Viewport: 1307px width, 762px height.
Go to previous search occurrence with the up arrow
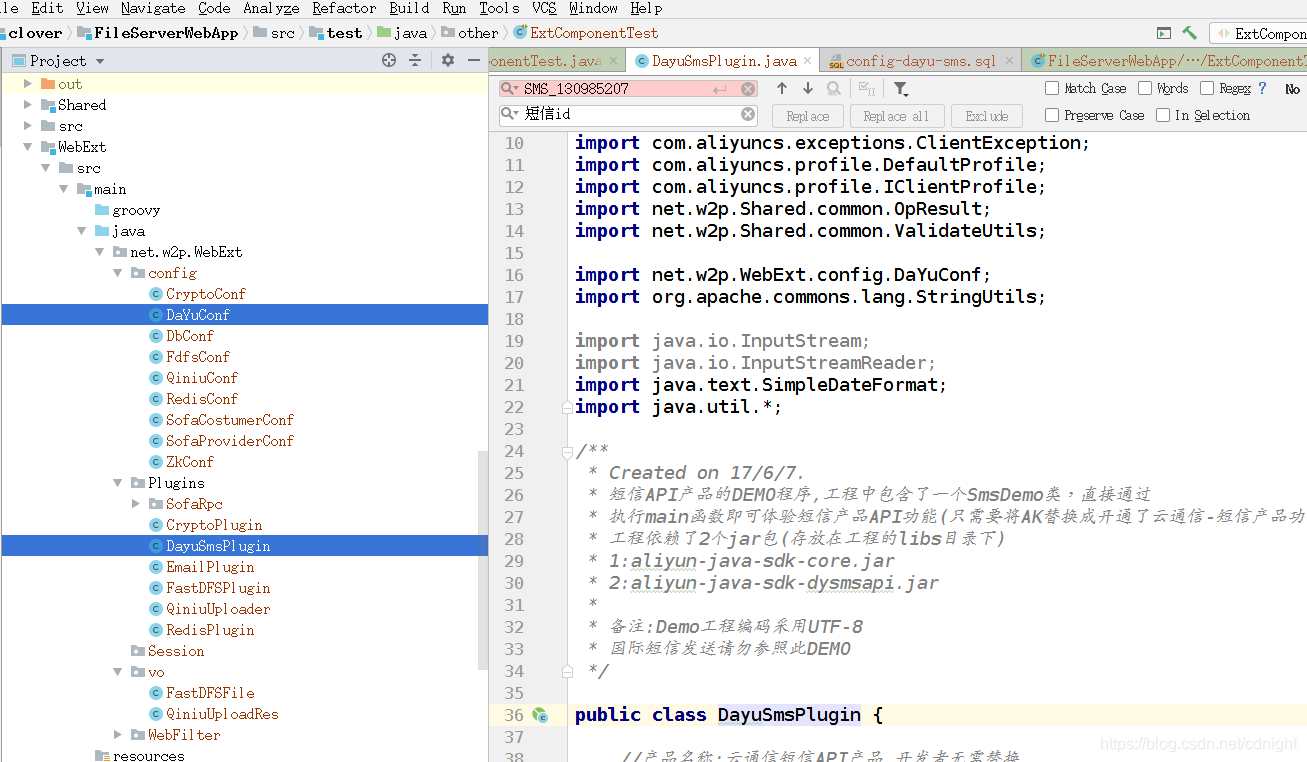[x=782, y=88]
